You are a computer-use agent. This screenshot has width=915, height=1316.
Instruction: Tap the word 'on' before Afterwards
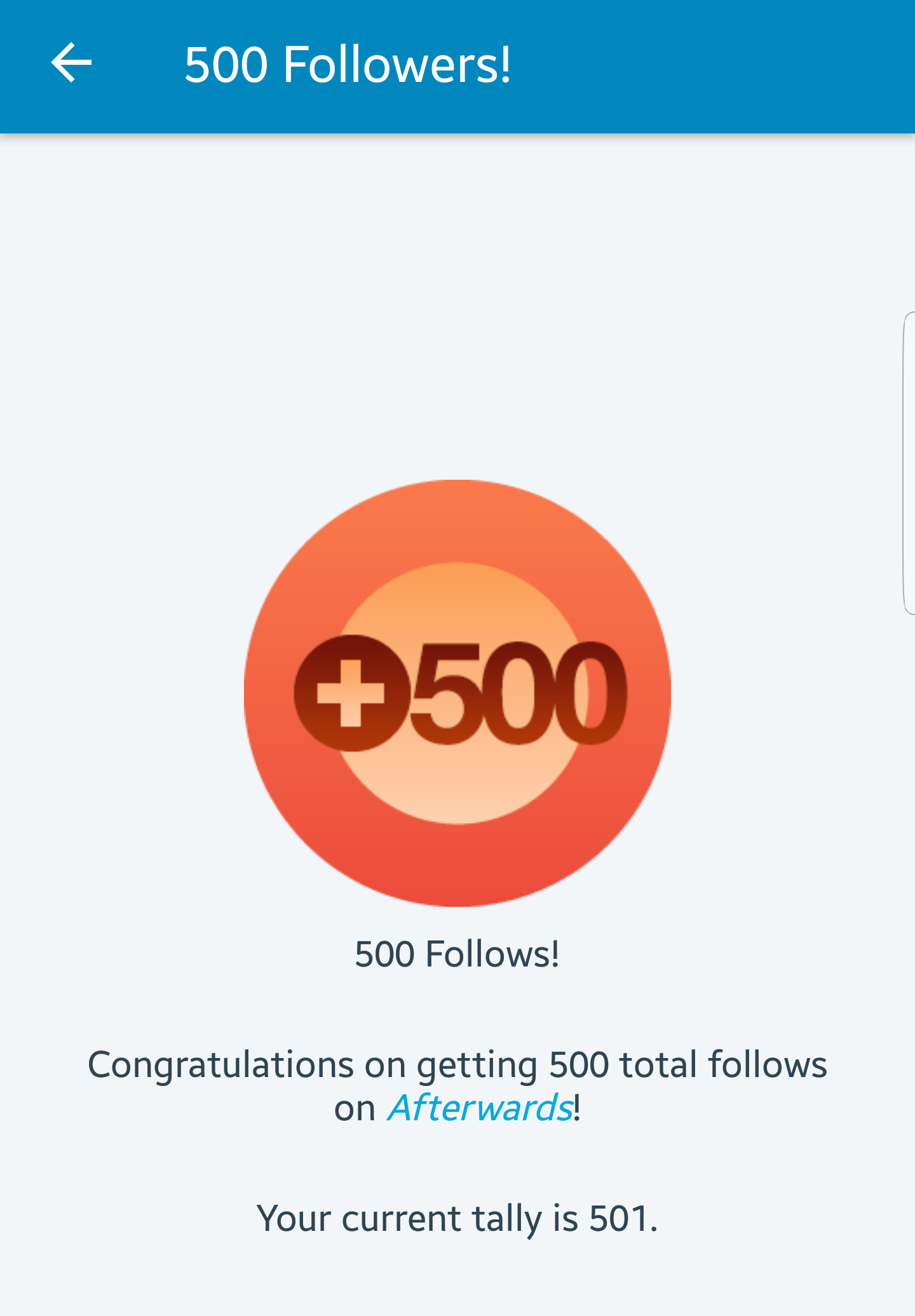point(355,1109)
